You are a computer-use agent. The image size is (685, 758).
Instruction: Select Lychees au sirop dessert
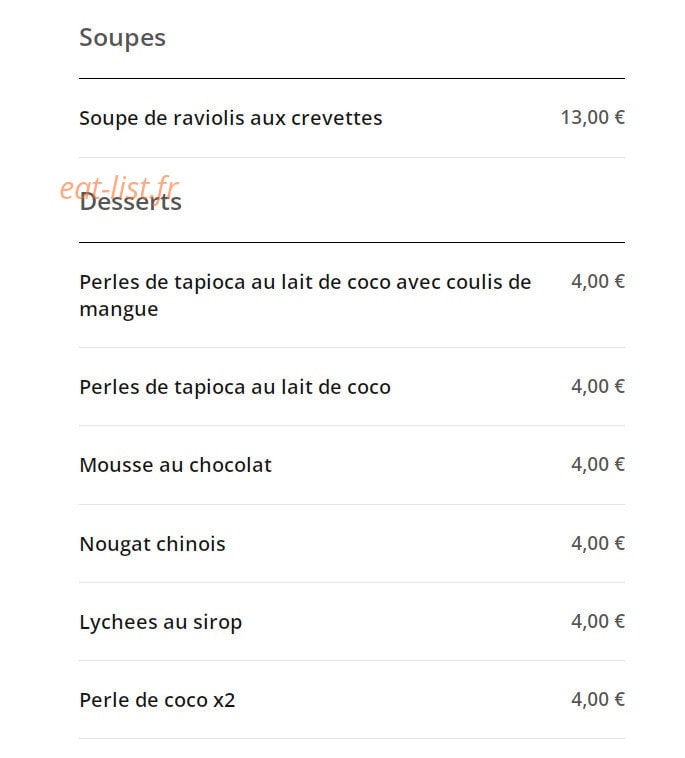click(x=160, y=622)
